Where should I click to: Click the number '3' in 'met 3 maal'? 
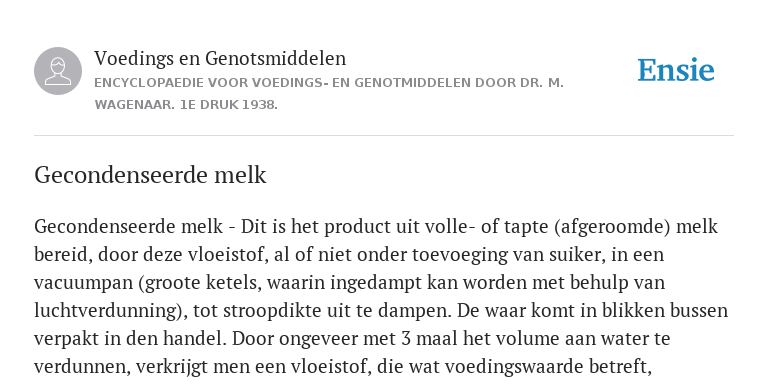point(408,339)
